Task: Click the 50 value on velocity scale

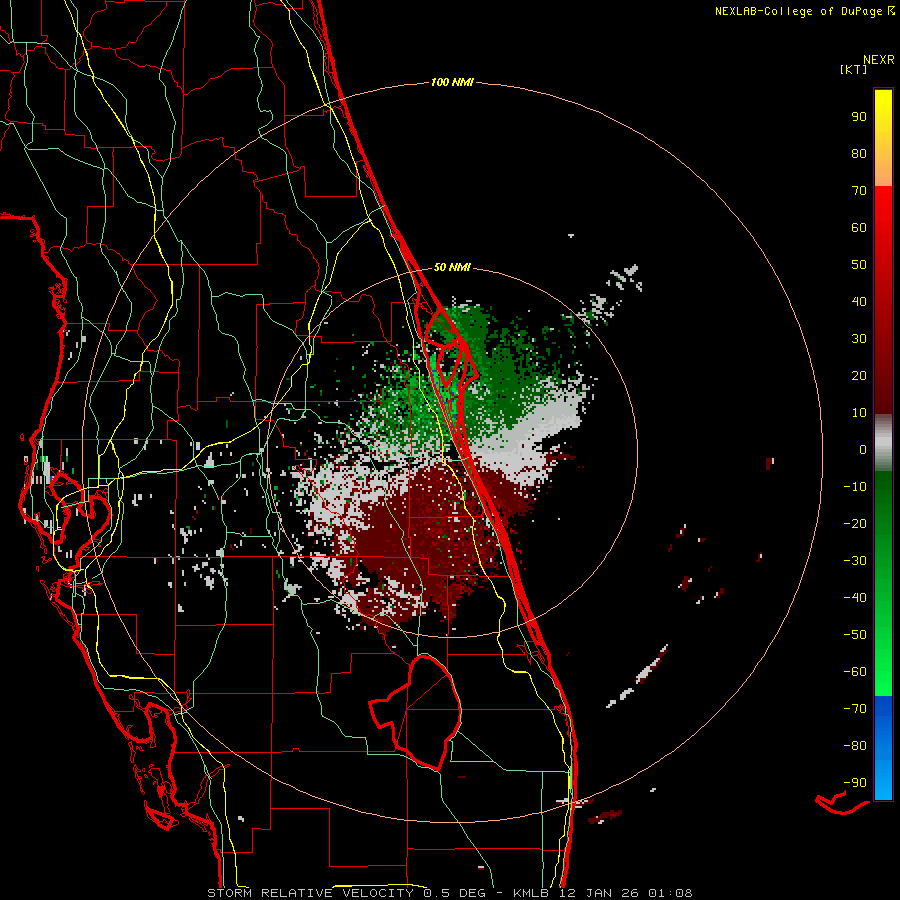Action: point(859,265)
